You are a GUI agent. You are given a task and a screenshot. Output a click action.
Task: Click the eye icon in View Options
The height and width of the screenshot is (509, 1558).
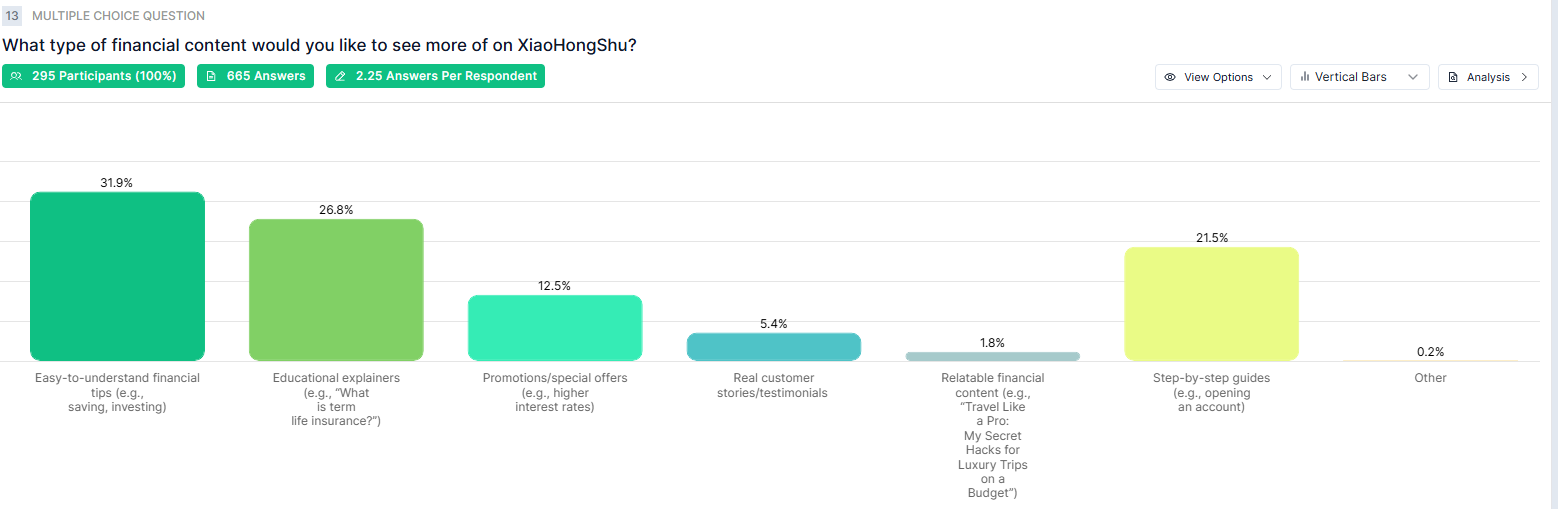[1170, 77]
